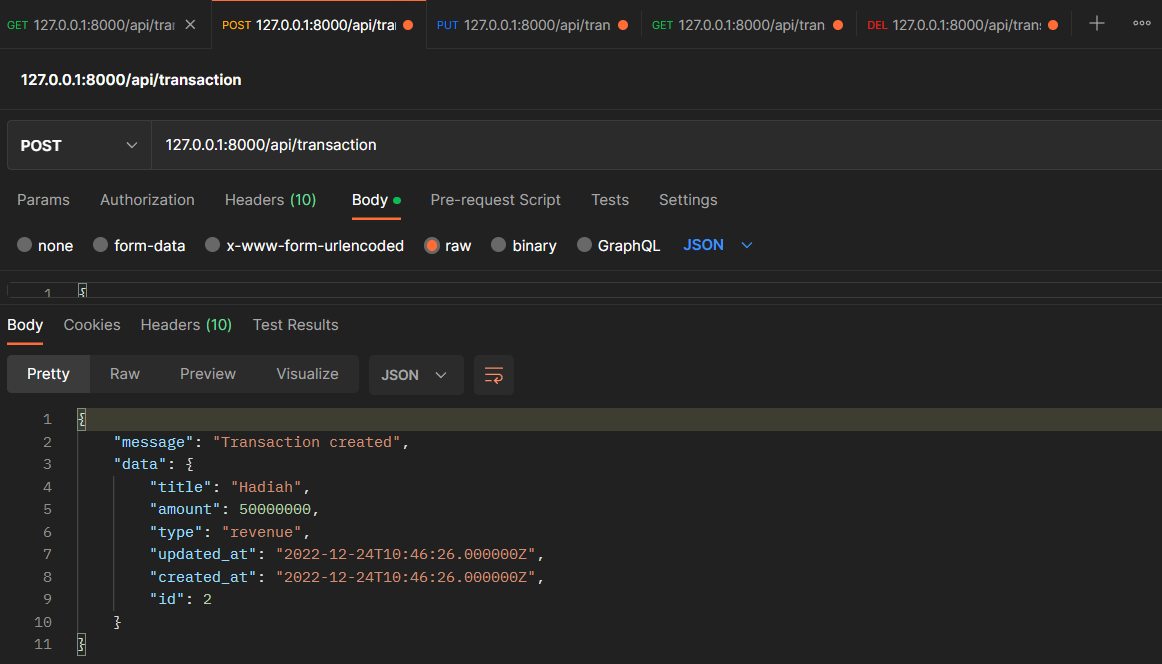Viewport: 1162px width, 664px height.
Task: Open the Test Results tab
Action: (x=296, y=325)
